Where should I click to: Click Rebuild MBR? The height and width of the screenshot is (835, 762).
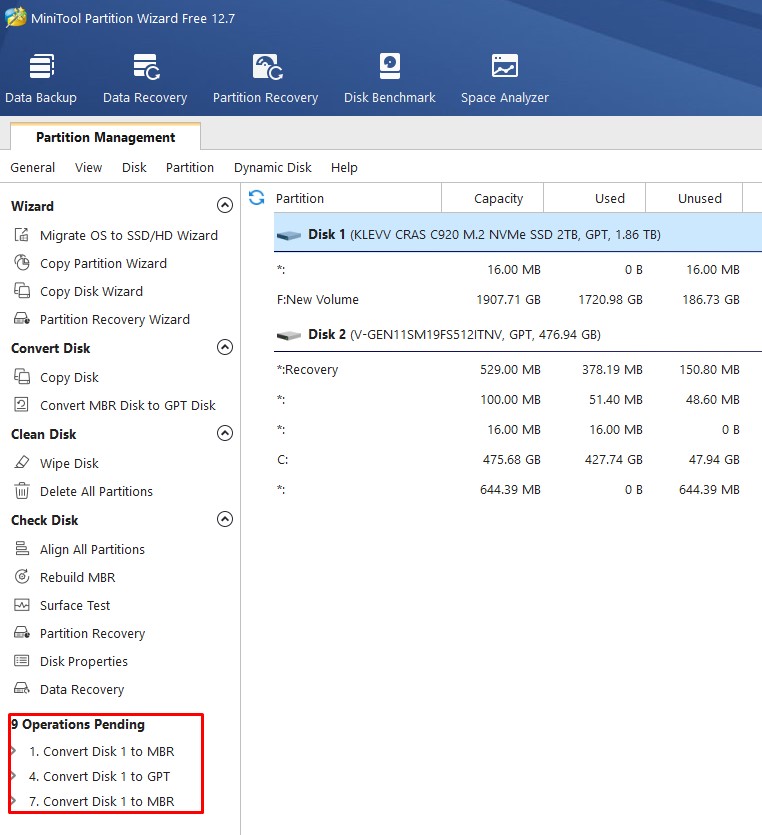coord(77,577)
